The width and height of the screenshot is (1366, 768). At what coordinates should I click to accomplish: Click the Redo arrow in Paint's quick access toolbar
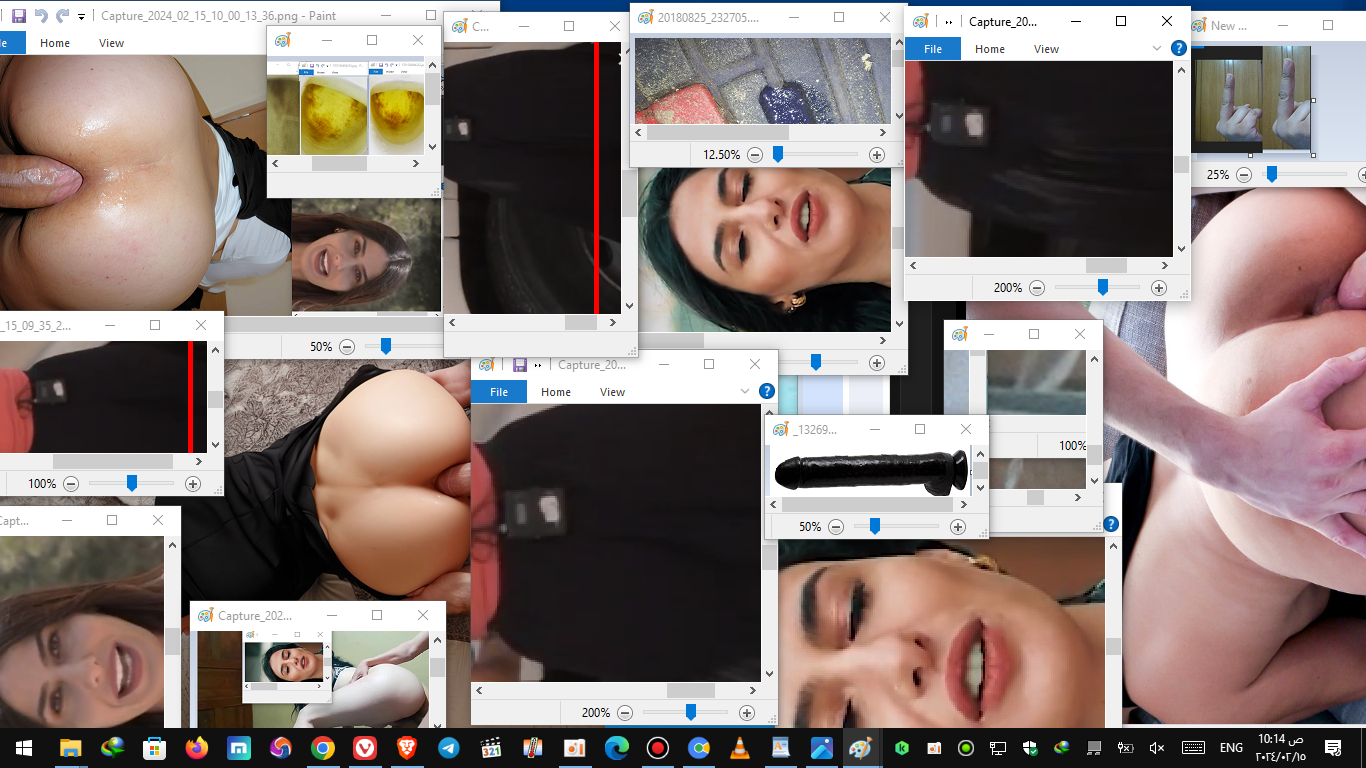(63, 16)
